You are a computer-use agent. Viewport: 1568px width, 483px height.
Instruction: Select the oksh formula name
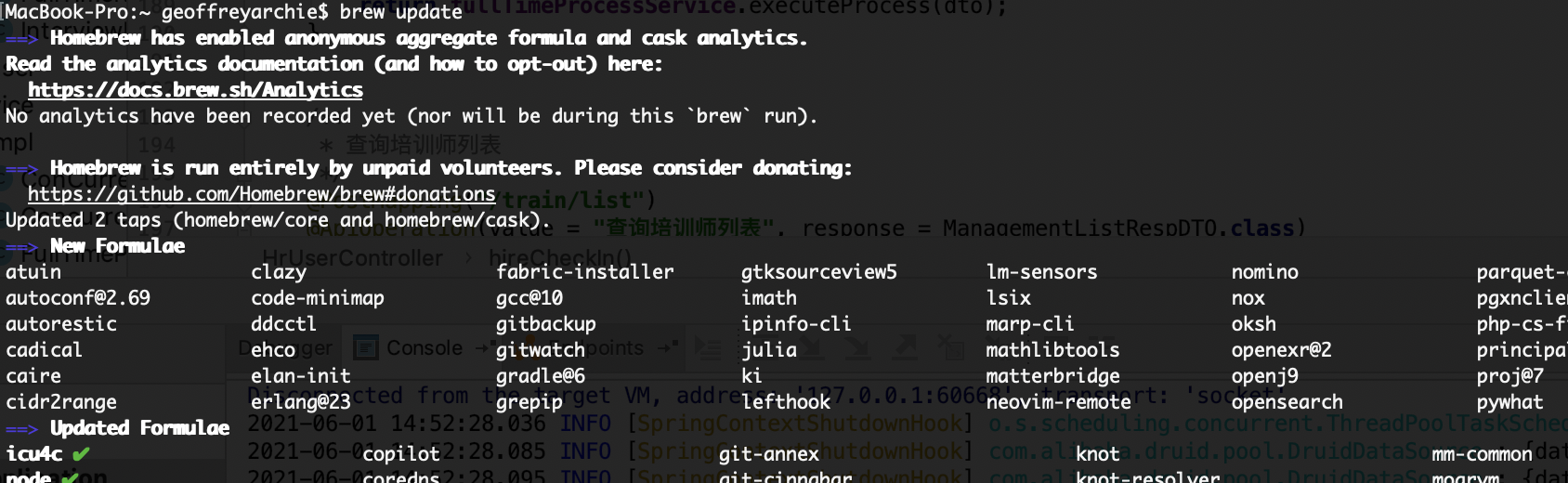pos(1254,324)
